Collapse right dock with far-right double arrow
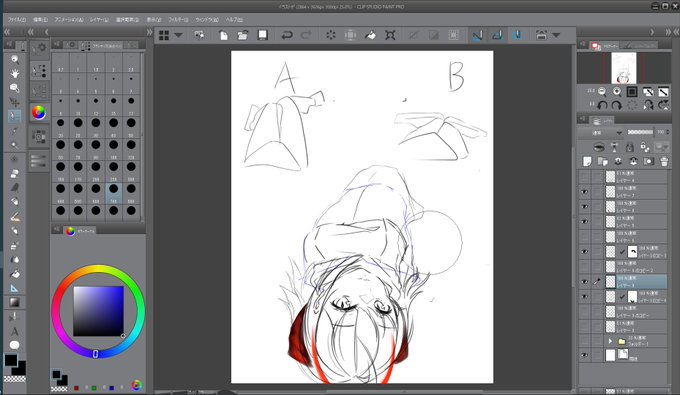Screen dimensions: 680x395 coord(675,32)
